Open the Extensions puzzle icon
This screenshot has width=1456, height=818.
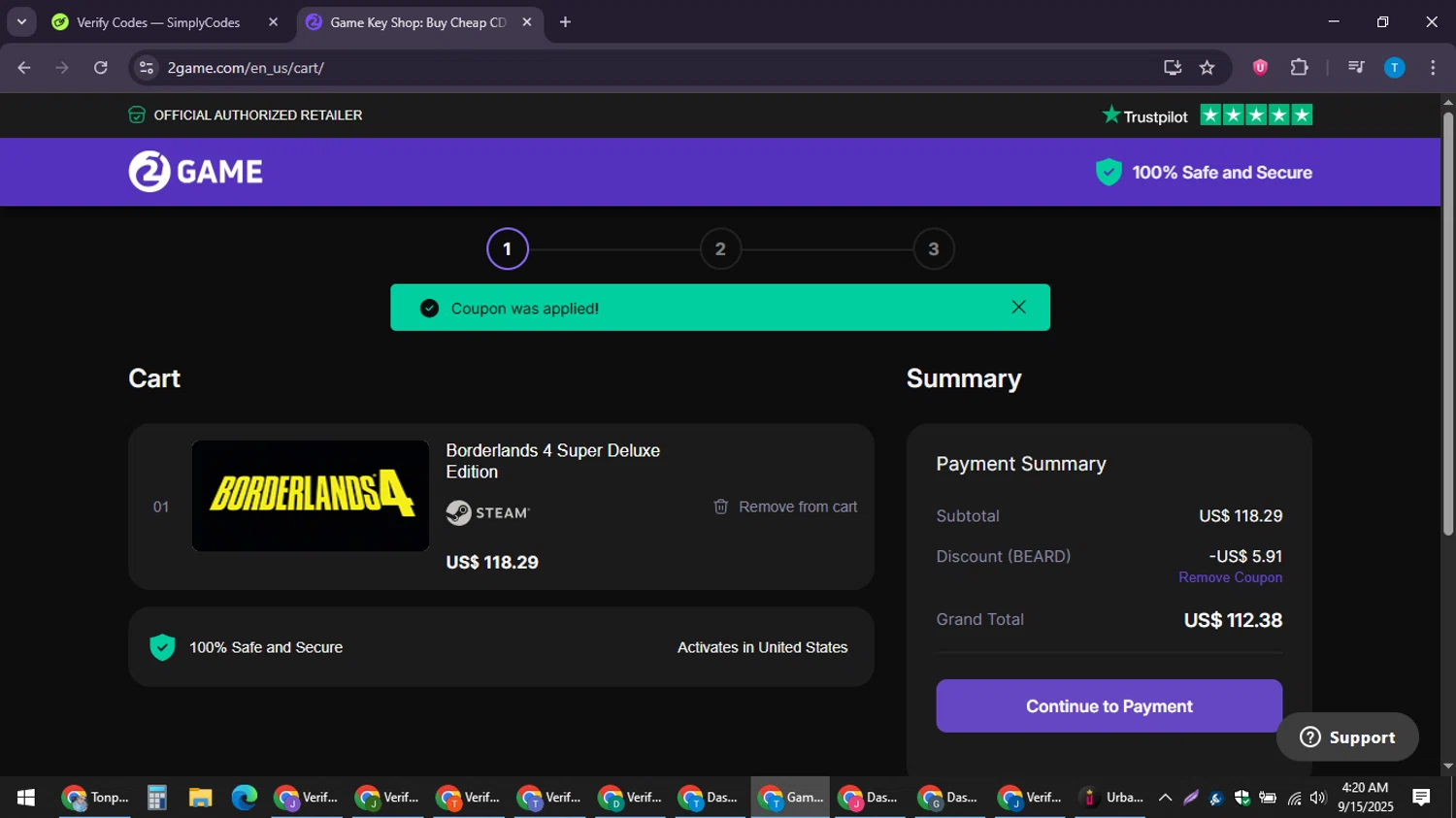tap(1299, 67)
